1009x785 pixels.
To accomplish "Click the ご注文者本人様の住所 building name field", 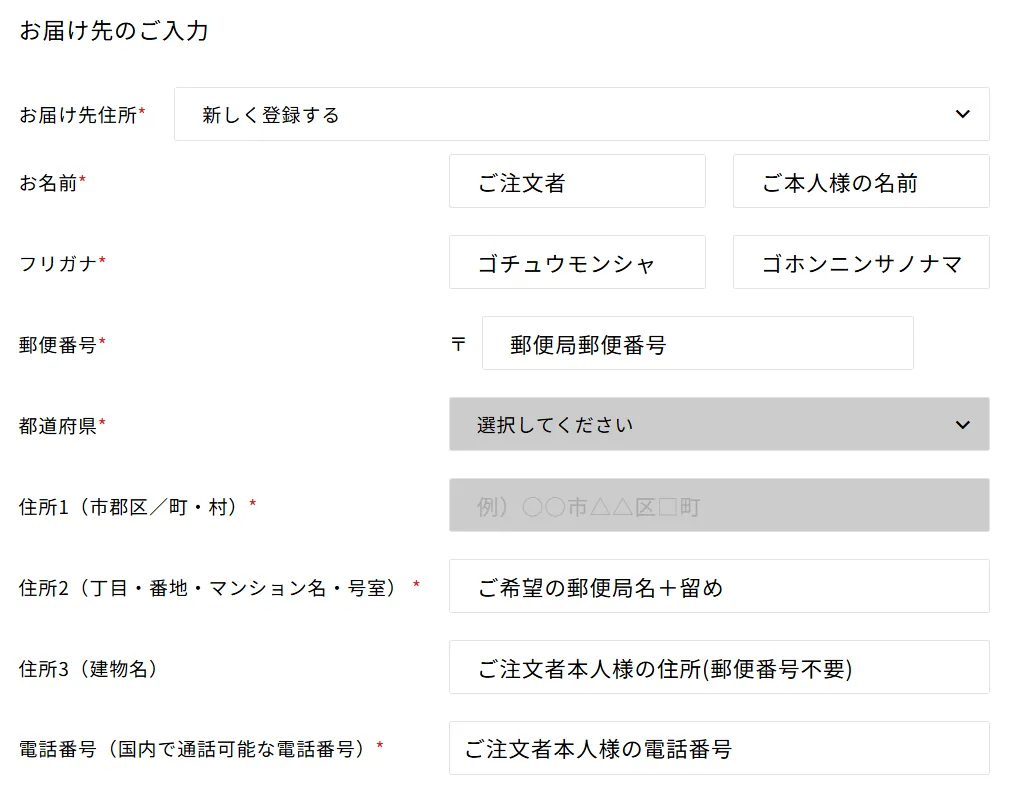I will (718, 668).
